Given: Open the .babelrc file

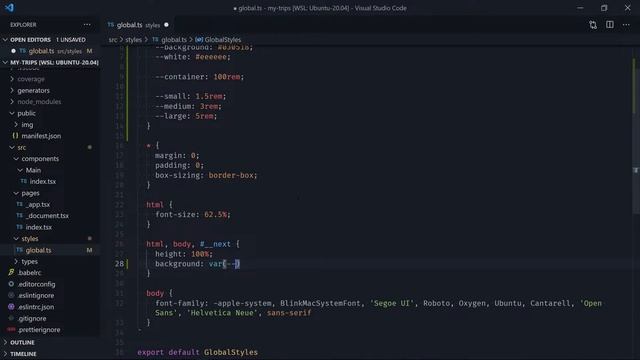Looking at the screenshot, I should pos(50,273).
